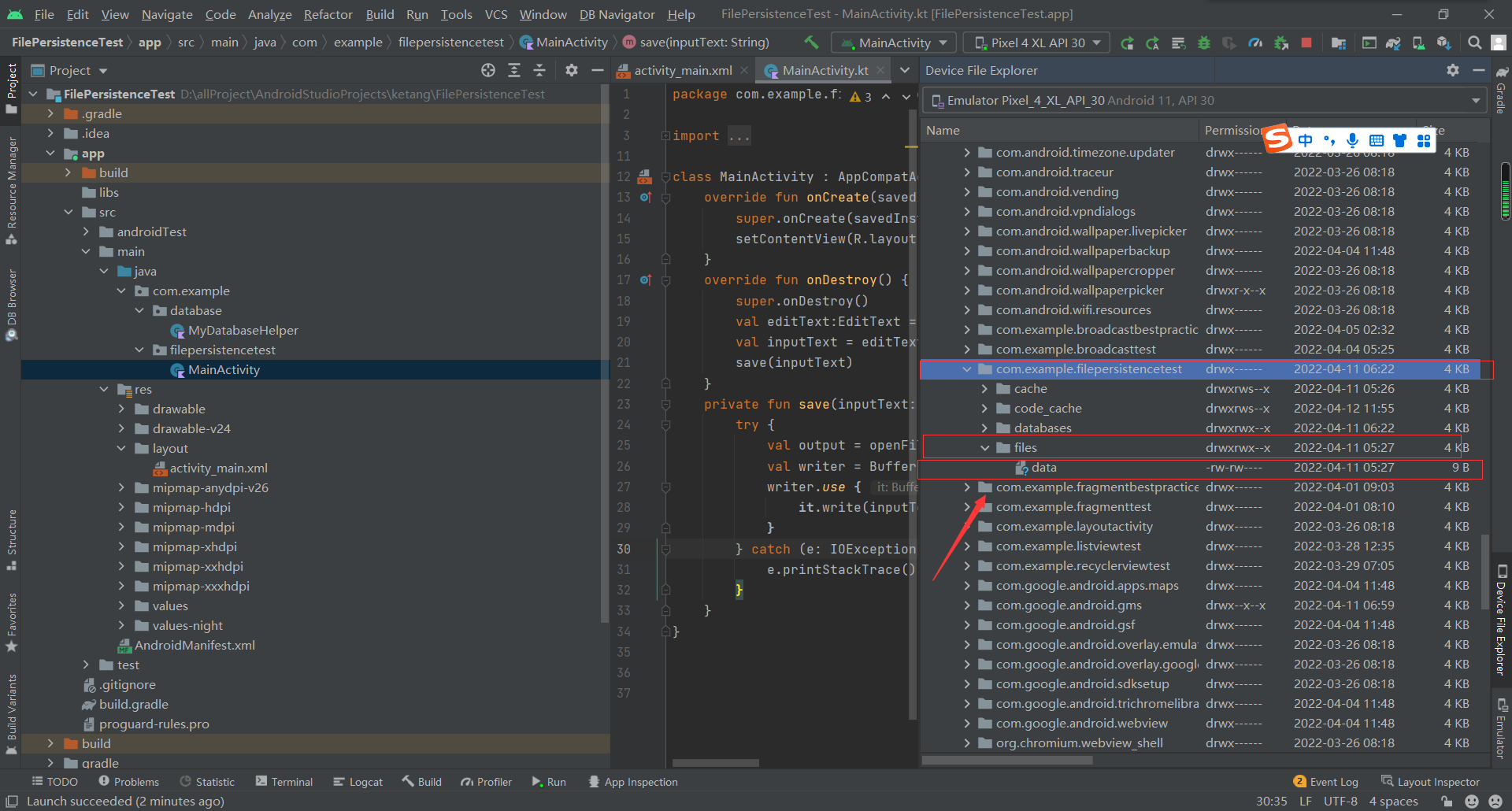
Task: Open the Emulator device selector combo box
Action: coord(1205,100)
